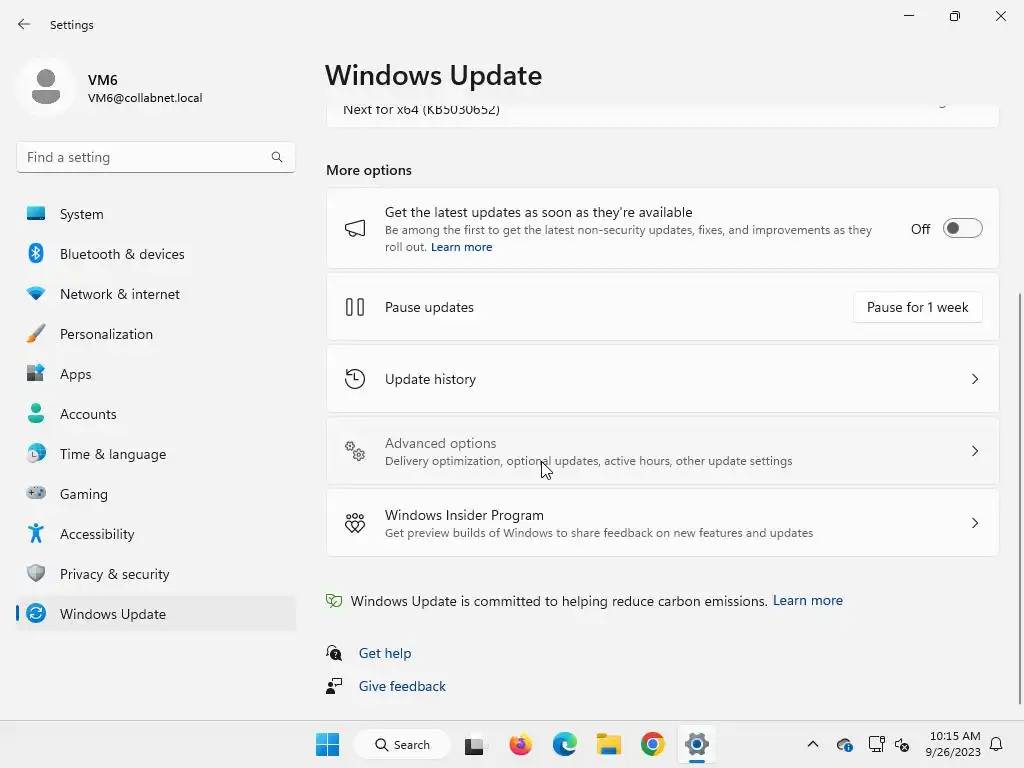Click the Windows Update sync icon in sidebar
This screenshot has height=768, width=1024.
(36, 613)
